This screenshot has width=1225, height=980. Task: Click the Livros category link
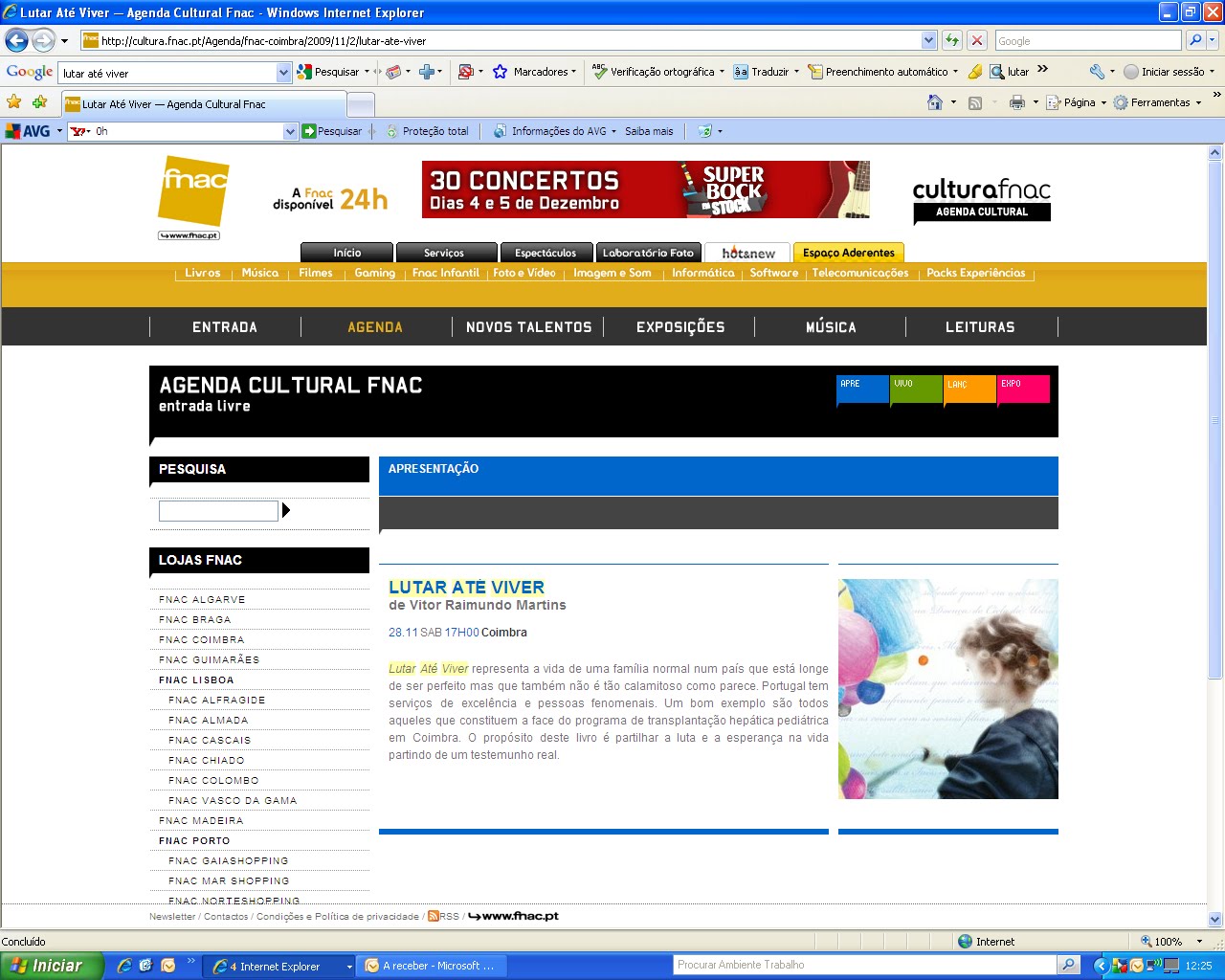pyautogui.click(x=202, y=273)
